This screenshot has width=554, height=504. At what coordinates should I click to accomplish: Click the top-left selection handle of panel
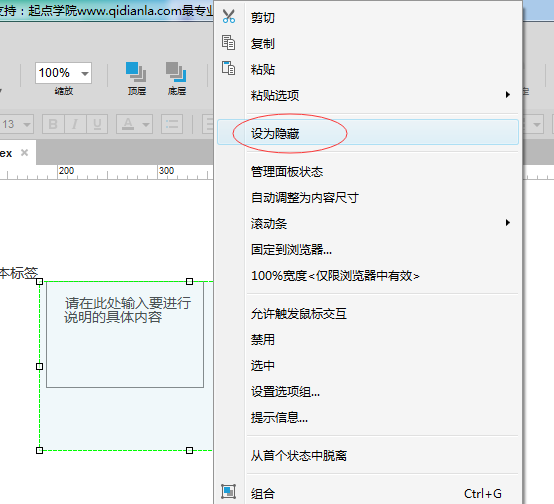(x=40, y=281)
